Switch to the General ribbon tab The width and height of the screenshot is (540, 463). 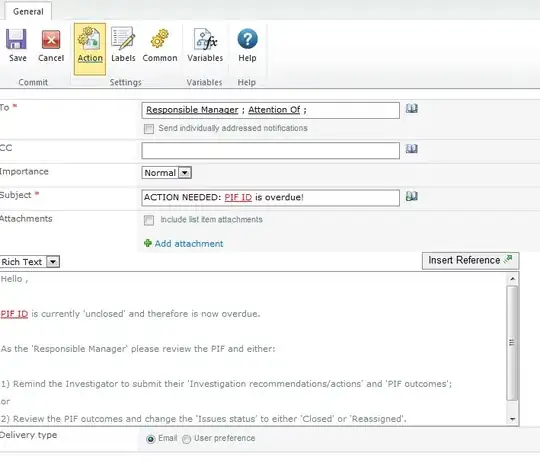pos(28,11)
